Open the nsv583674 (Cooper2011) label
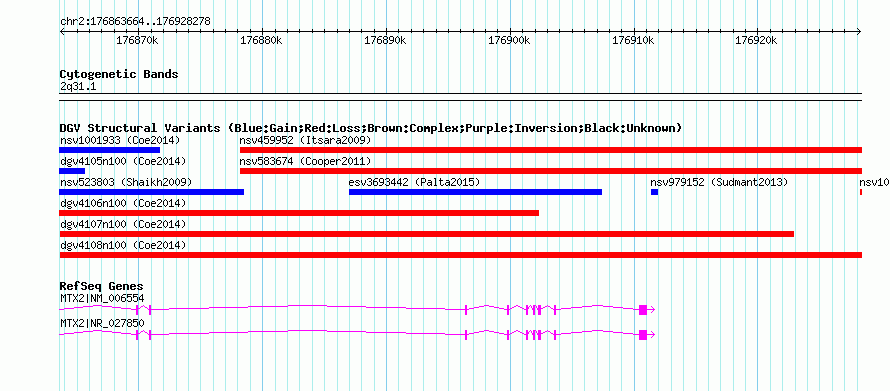Screen dimensions: 890x391 pyautogui.click(x=305, y=161)
